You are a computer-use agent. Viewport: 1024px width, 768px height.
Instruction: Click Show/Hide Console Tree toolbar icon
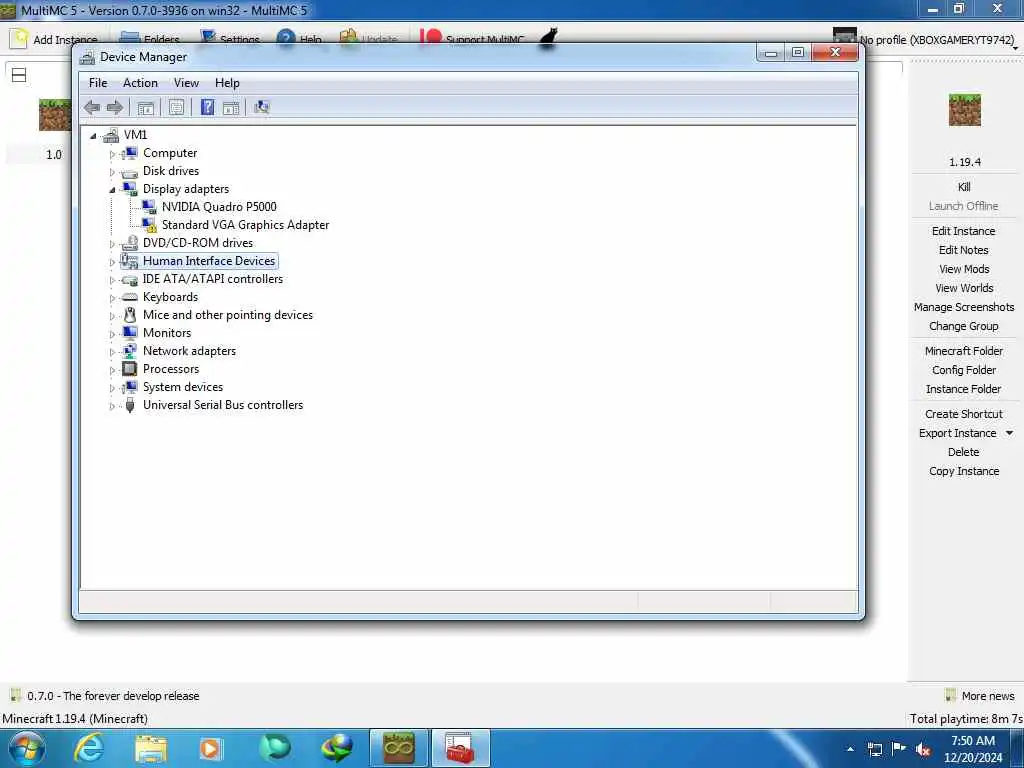146,108
